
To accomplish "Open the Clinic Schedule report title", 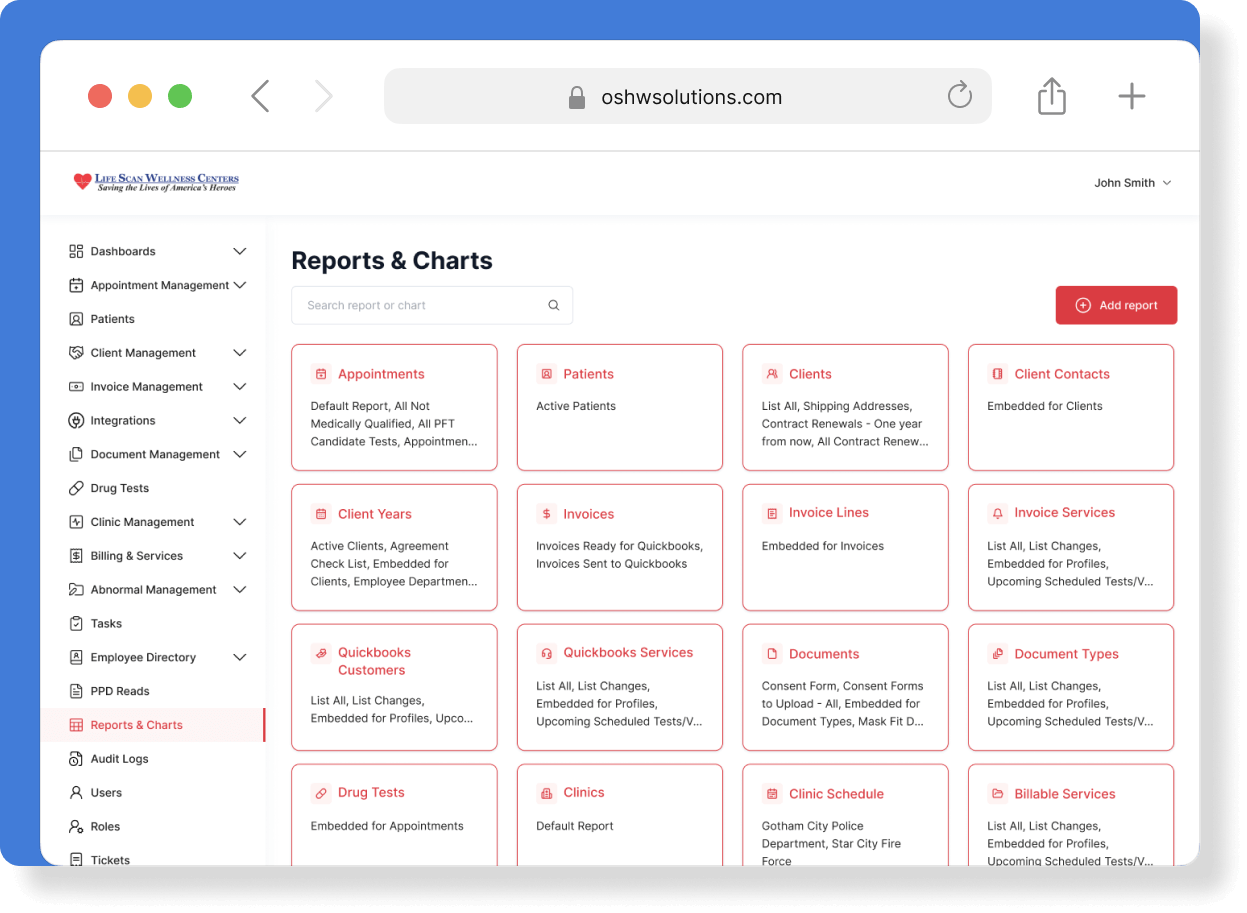I will 836,794.
